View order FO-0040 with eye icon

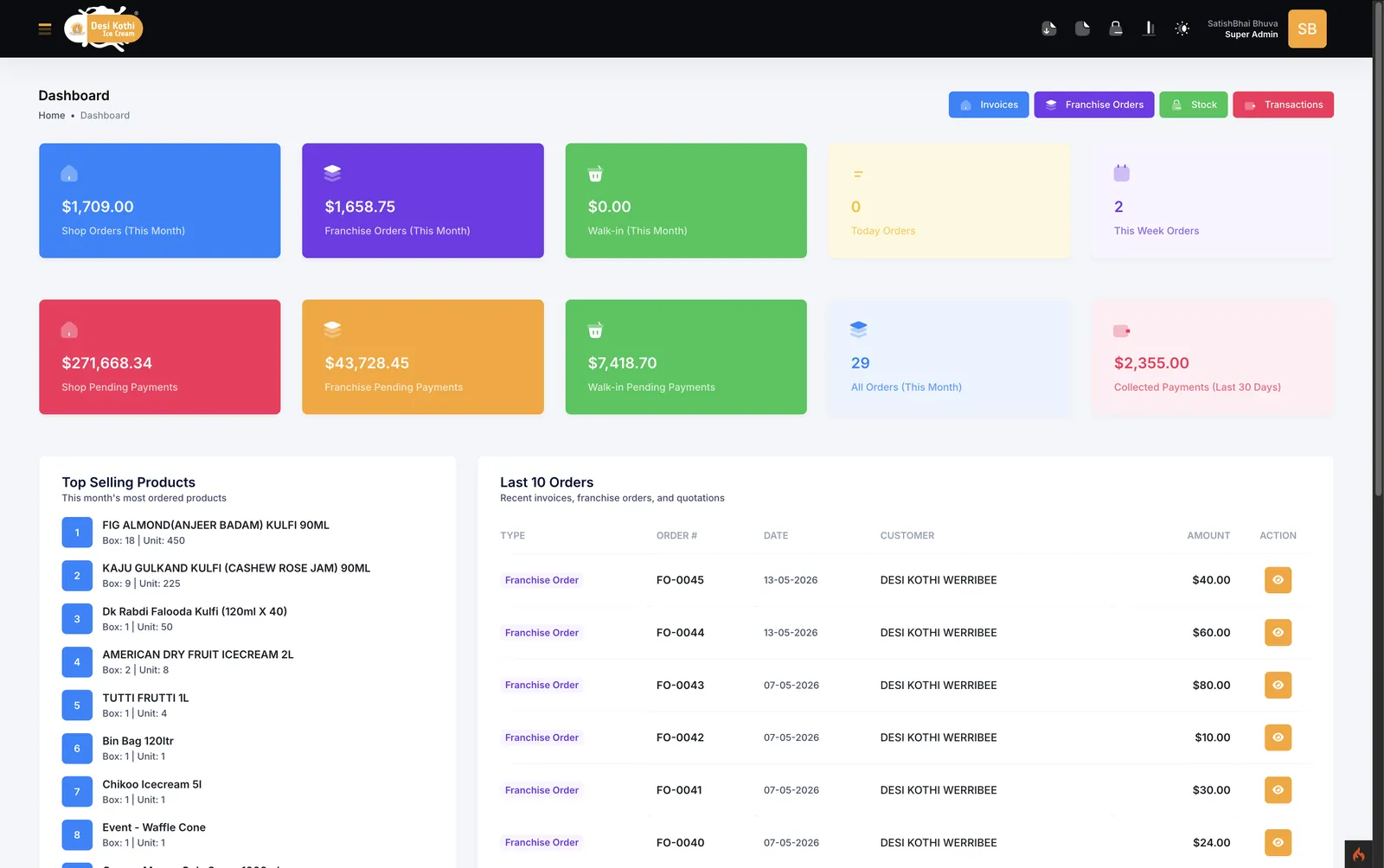click(1278, 843)
